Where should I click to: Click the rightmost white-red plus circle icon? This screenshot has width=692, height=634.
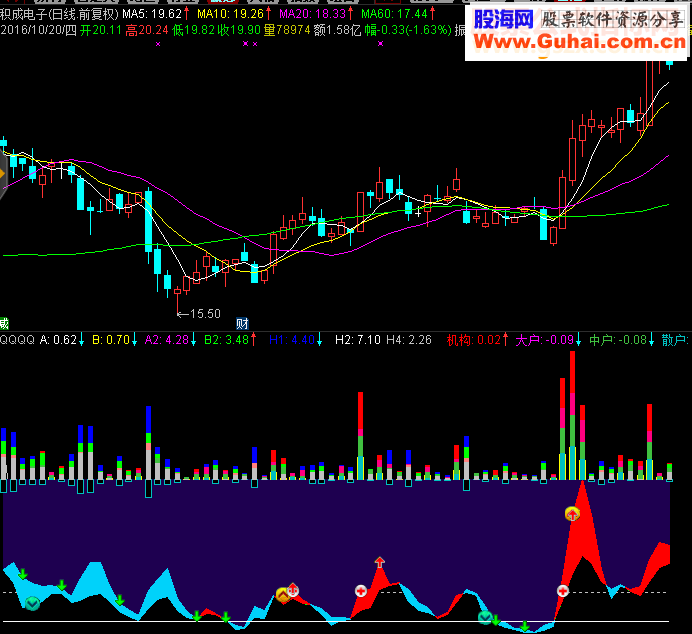563,591
